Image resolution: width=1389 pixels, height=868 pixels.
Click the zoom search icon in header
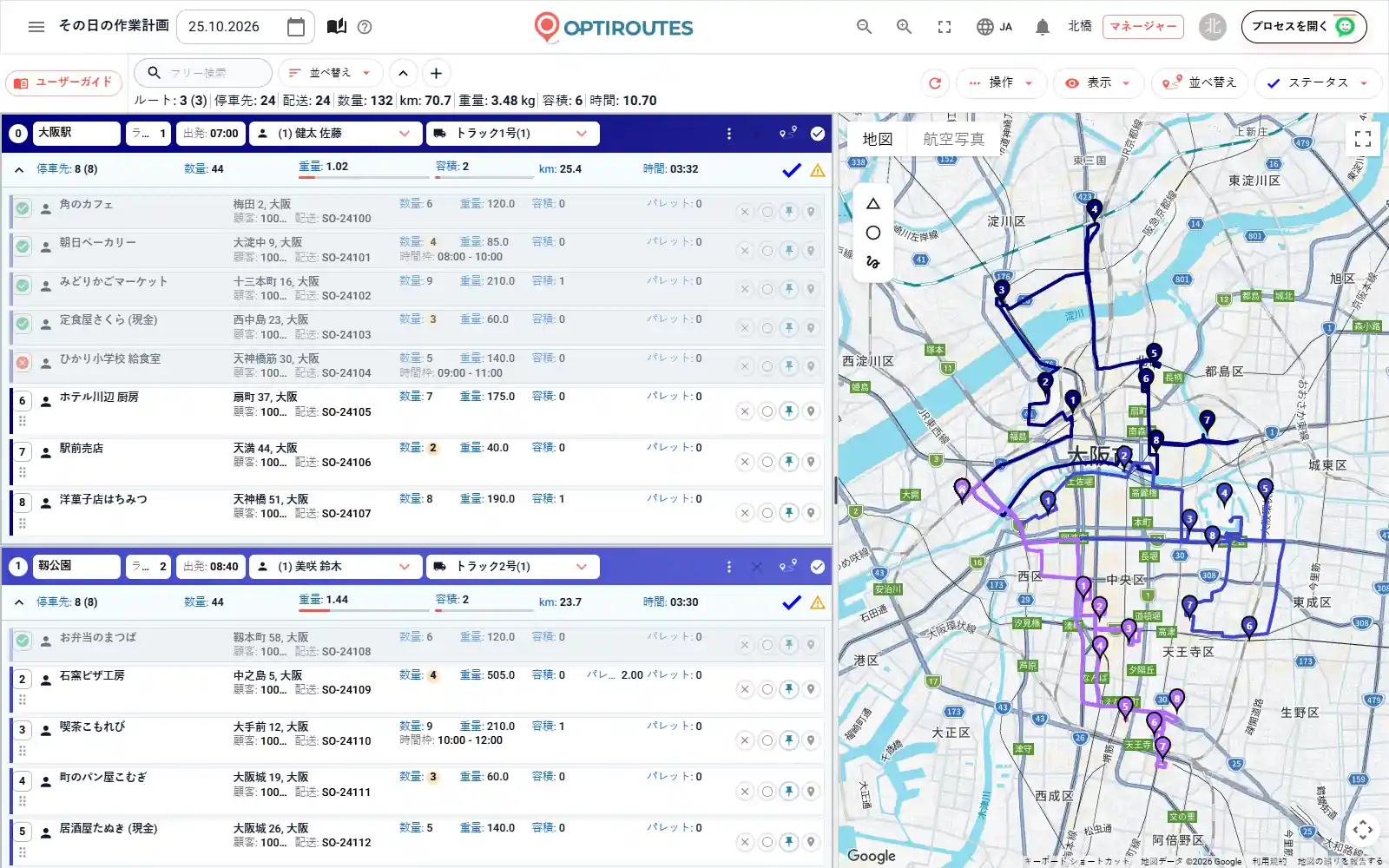904,27
